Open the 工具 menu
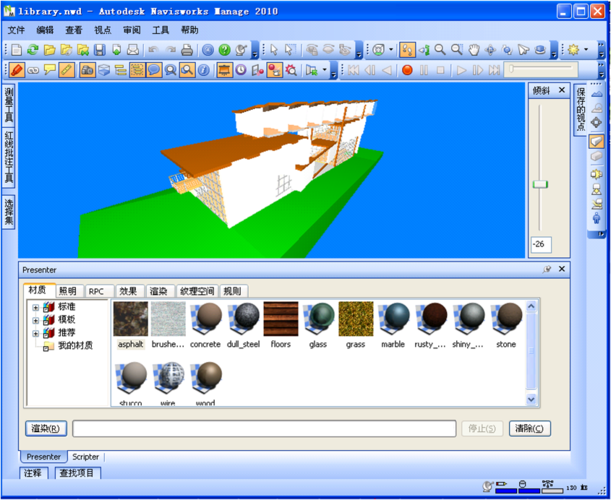Screen dimensions: 611x500 161,30
